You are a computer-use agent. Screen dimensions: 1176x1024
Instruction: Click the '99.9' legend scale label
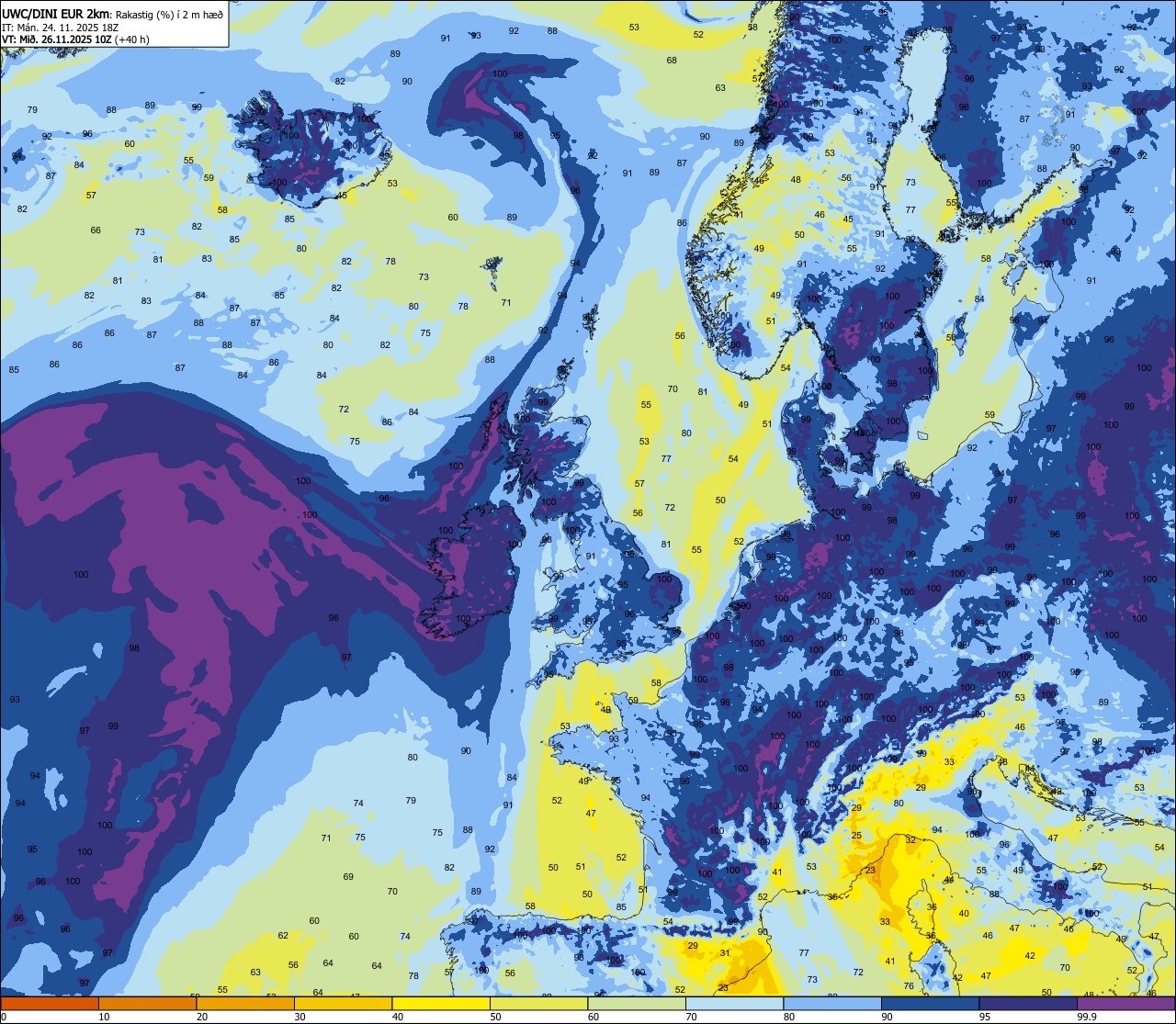point(1088,1017)
